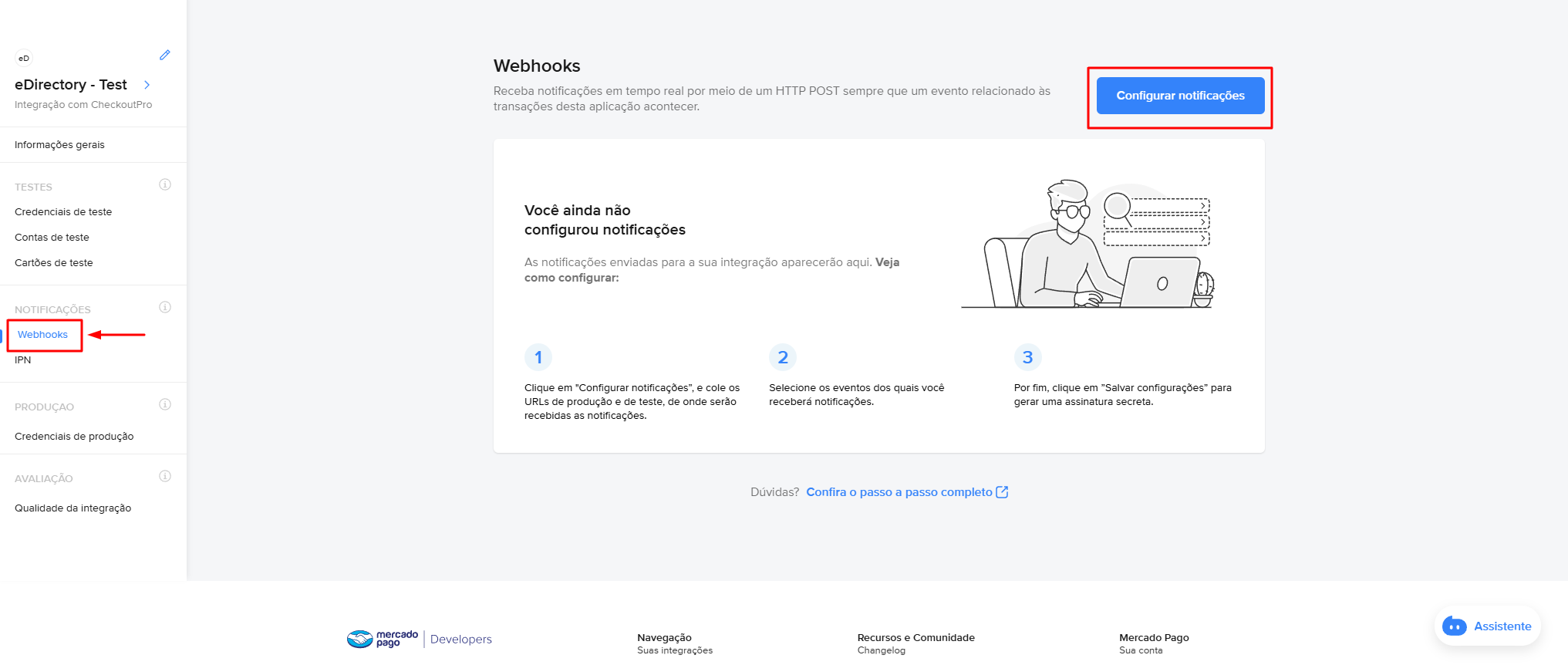This screenshot has width=1568, height=665.
Task: Click the step 1 instruction text about URLs
Action: [x=632, y=402]
